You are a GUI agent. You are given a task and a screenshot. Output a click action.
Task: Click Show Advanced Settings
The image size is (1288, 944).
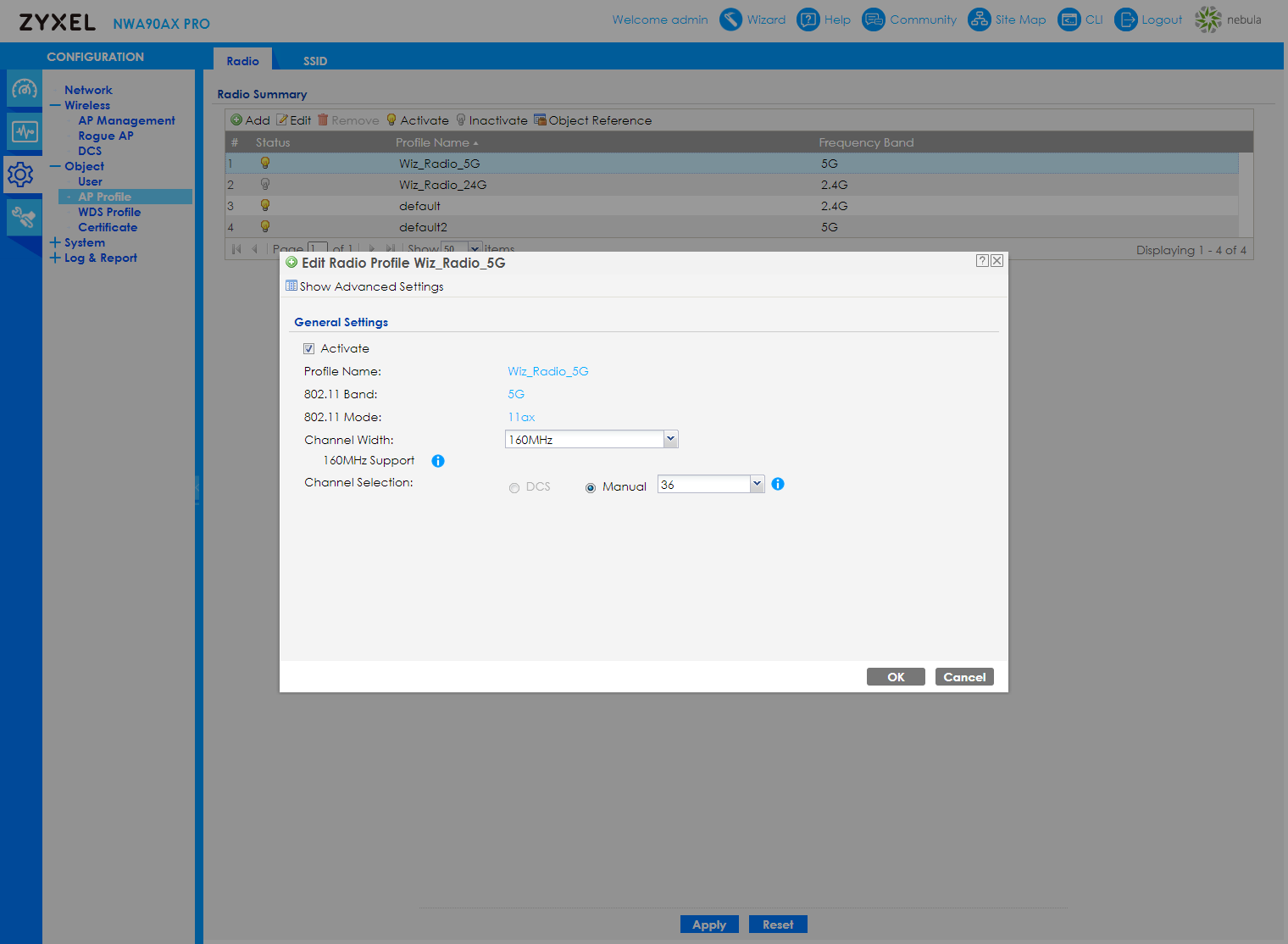coord(370,286)
